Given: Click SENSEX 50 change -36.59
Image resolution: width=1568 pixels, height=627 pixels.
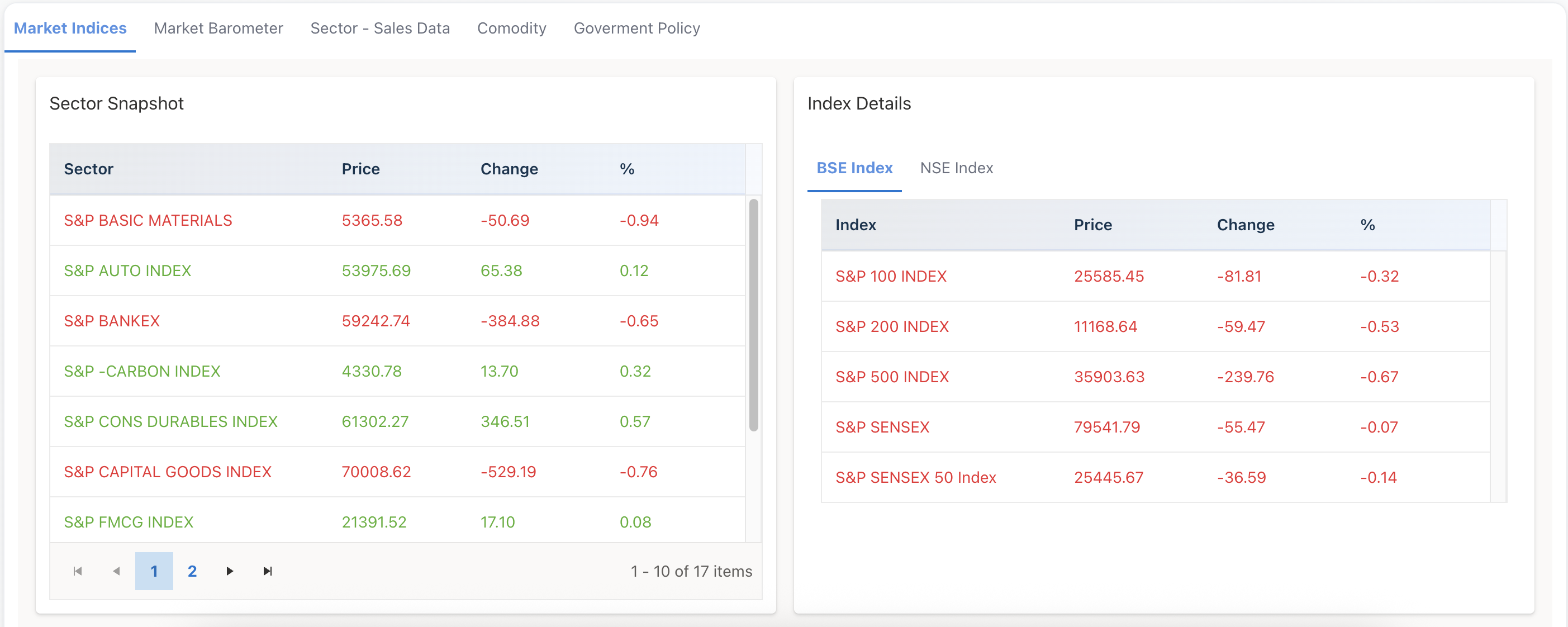Looking at the screenshot, I should (x=1241, y=478).
